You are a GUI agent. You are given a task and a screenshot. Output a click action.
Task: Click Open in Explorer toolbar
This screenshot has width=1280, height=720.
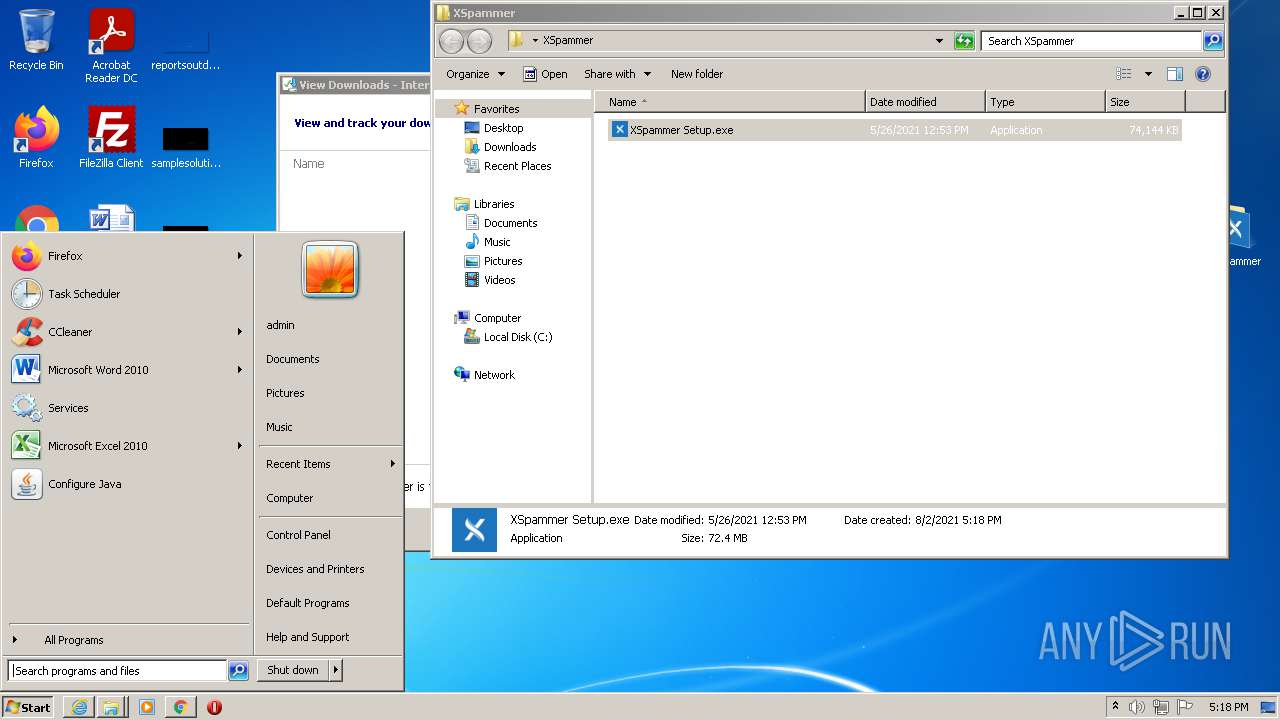tap(545, 74)
